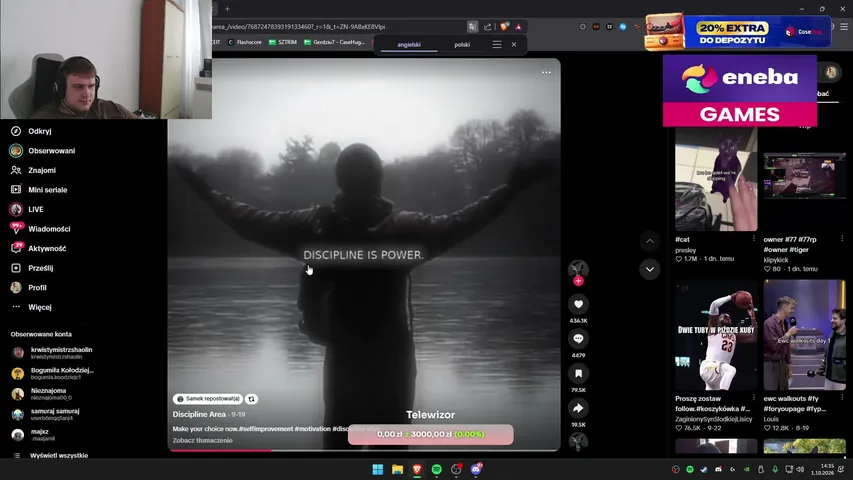Open Spotify from taskbar
Screen dimensions: 853x480
coord(436,469)
